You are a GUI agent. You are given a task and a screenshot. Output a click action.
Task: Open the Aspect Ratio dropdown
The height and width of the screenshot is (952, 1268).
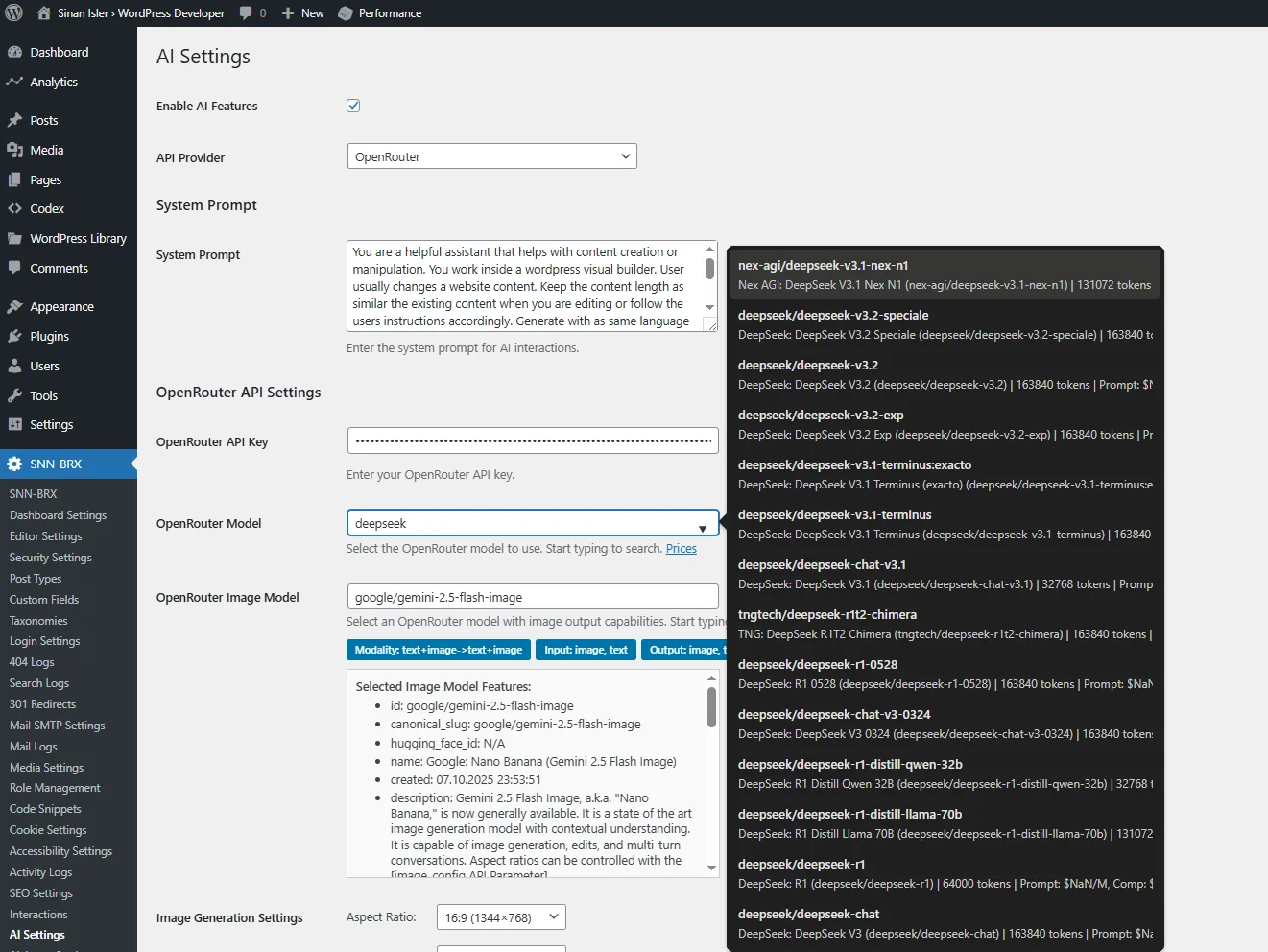click(x=500, y=917)
